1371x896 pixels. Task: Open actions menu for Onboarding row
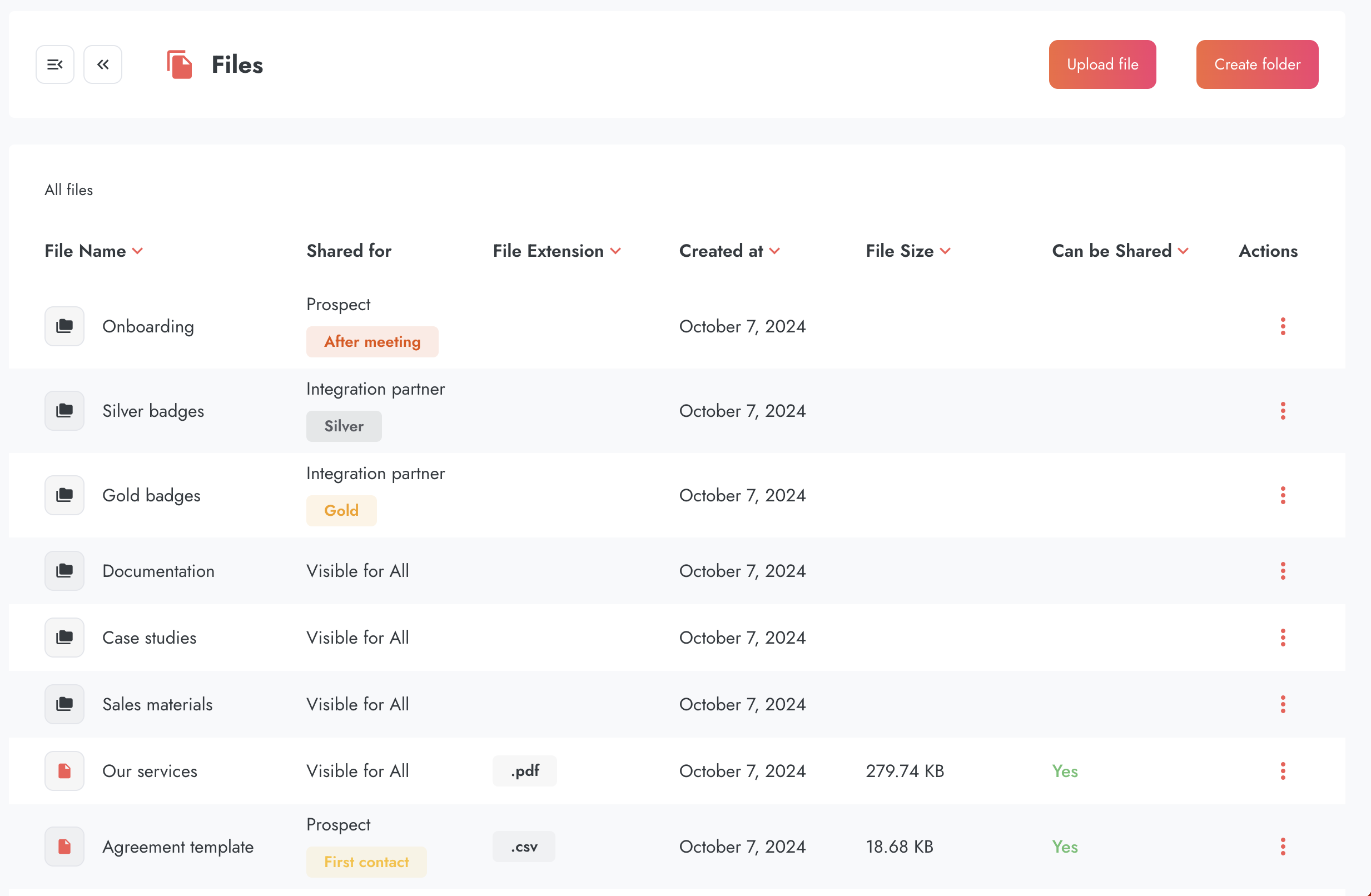(x=1283, y=326)
